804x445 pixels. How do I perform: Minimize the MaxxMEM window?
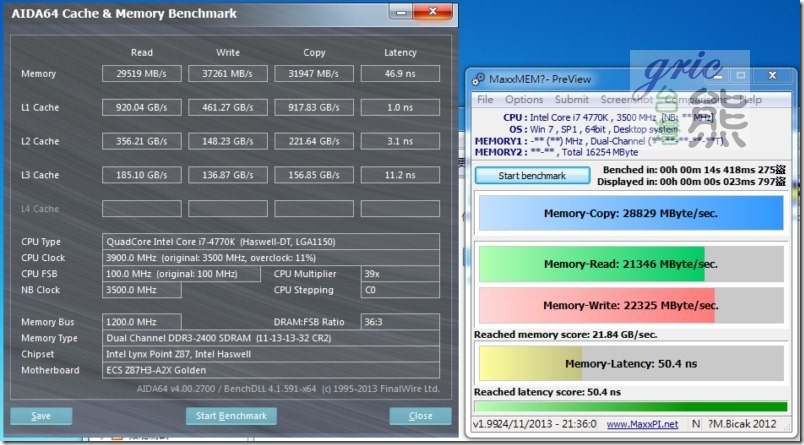tap(718, 76)
